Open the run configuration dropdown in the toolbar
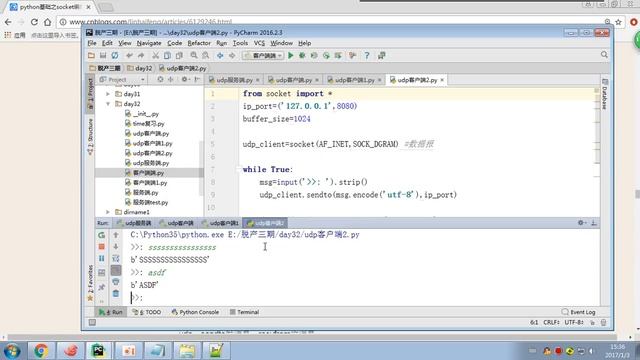Viewport: 640px width, 360px height. (262, 56)
